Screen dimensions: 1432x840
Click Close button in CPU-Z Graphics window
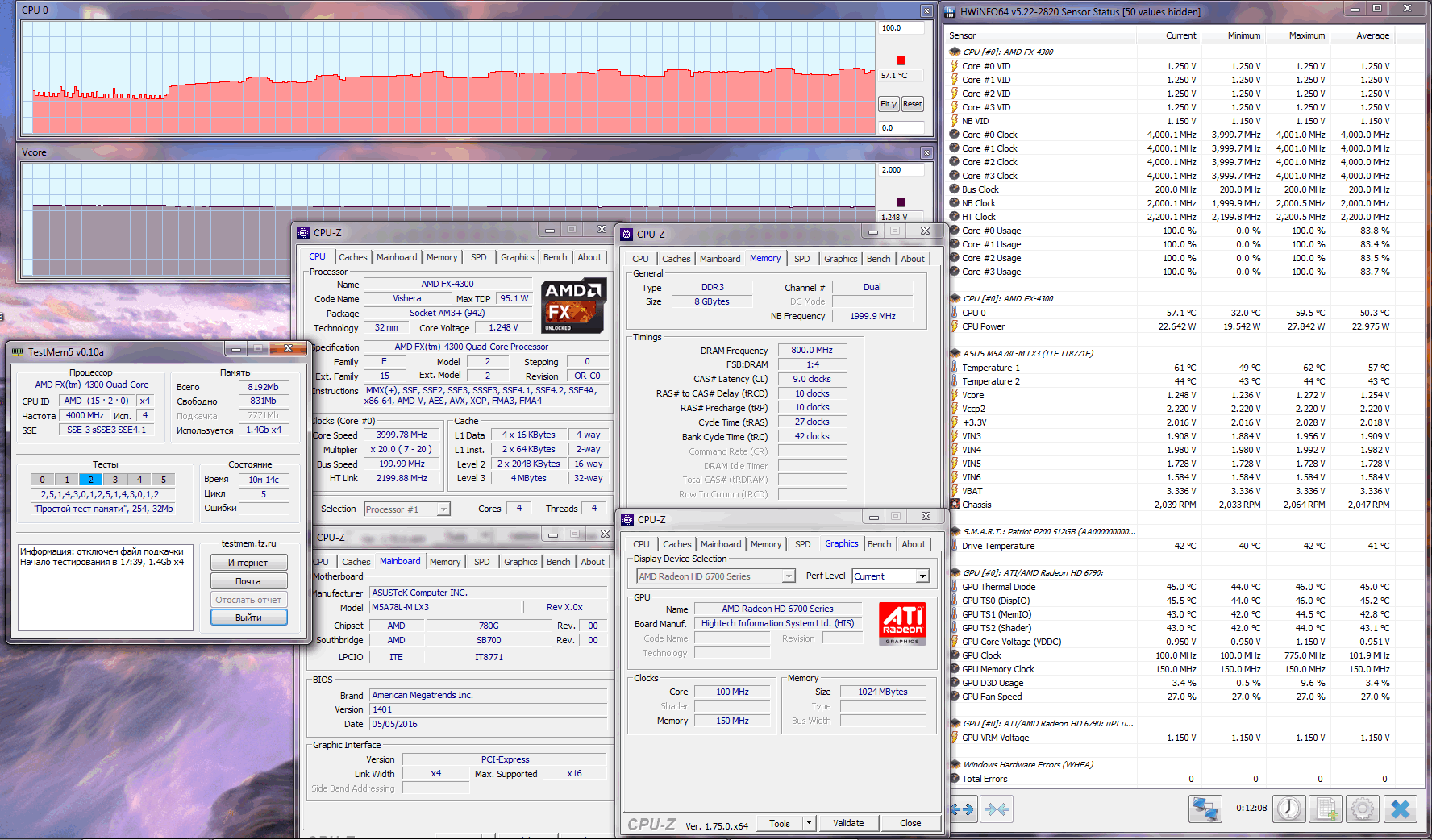pos(910,823)
